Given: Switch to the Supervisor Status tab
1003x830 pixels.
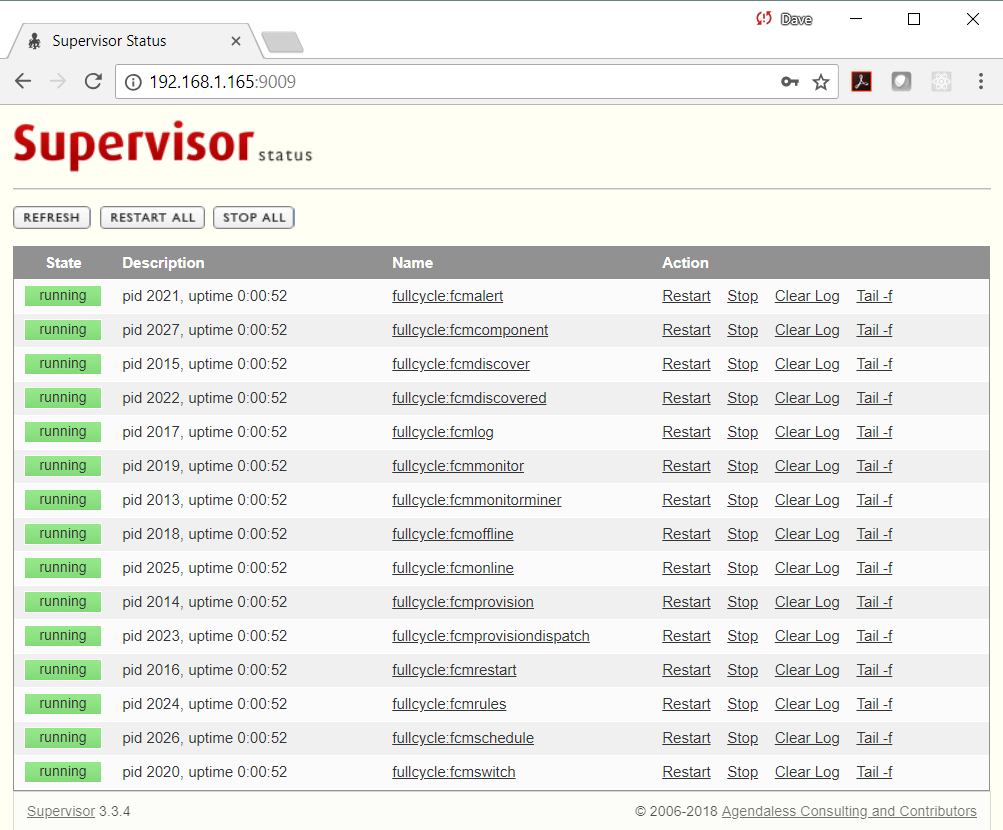Looking at the screenshot, I should coord(110,41).
